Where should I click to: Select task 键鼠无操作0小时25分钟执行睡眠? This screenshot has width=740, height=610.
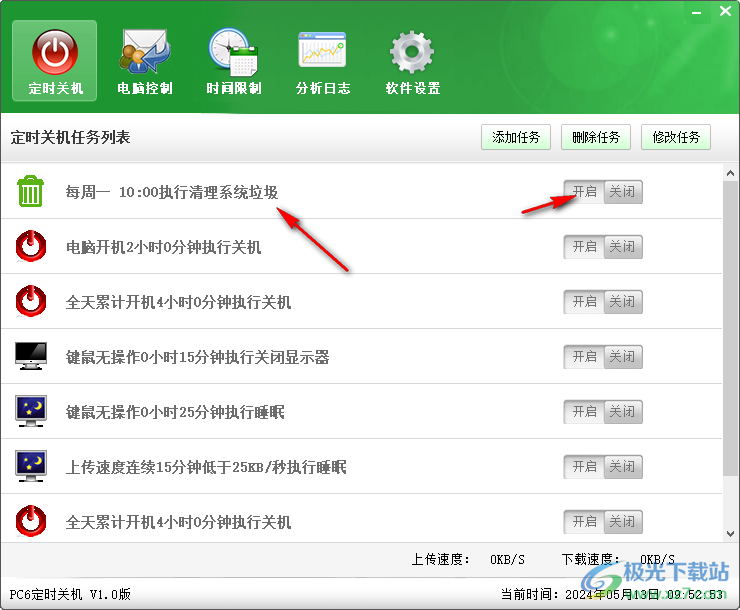(175, 412)
